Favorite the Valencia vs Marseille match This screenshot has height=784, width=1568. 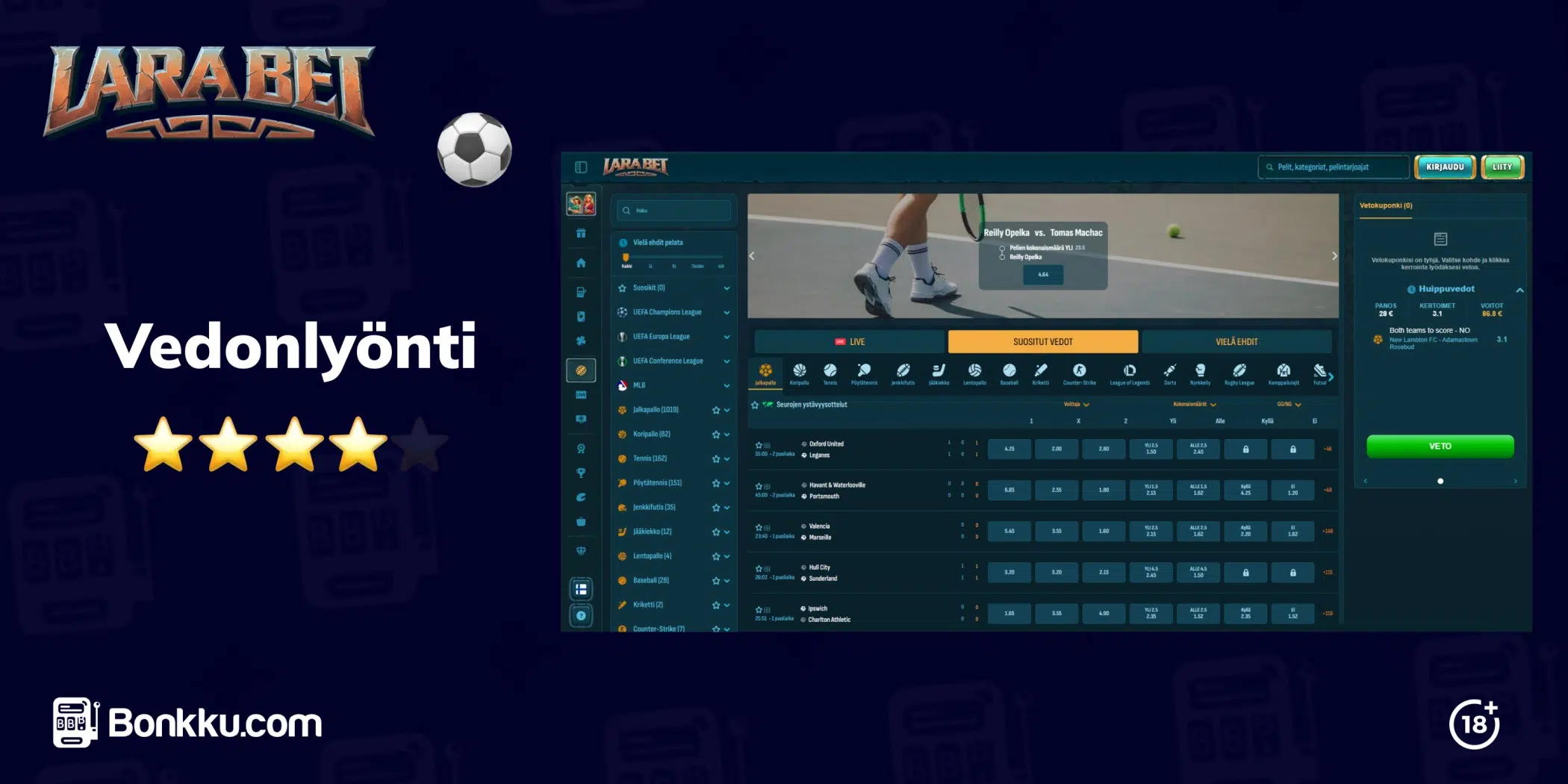point(759,527)
